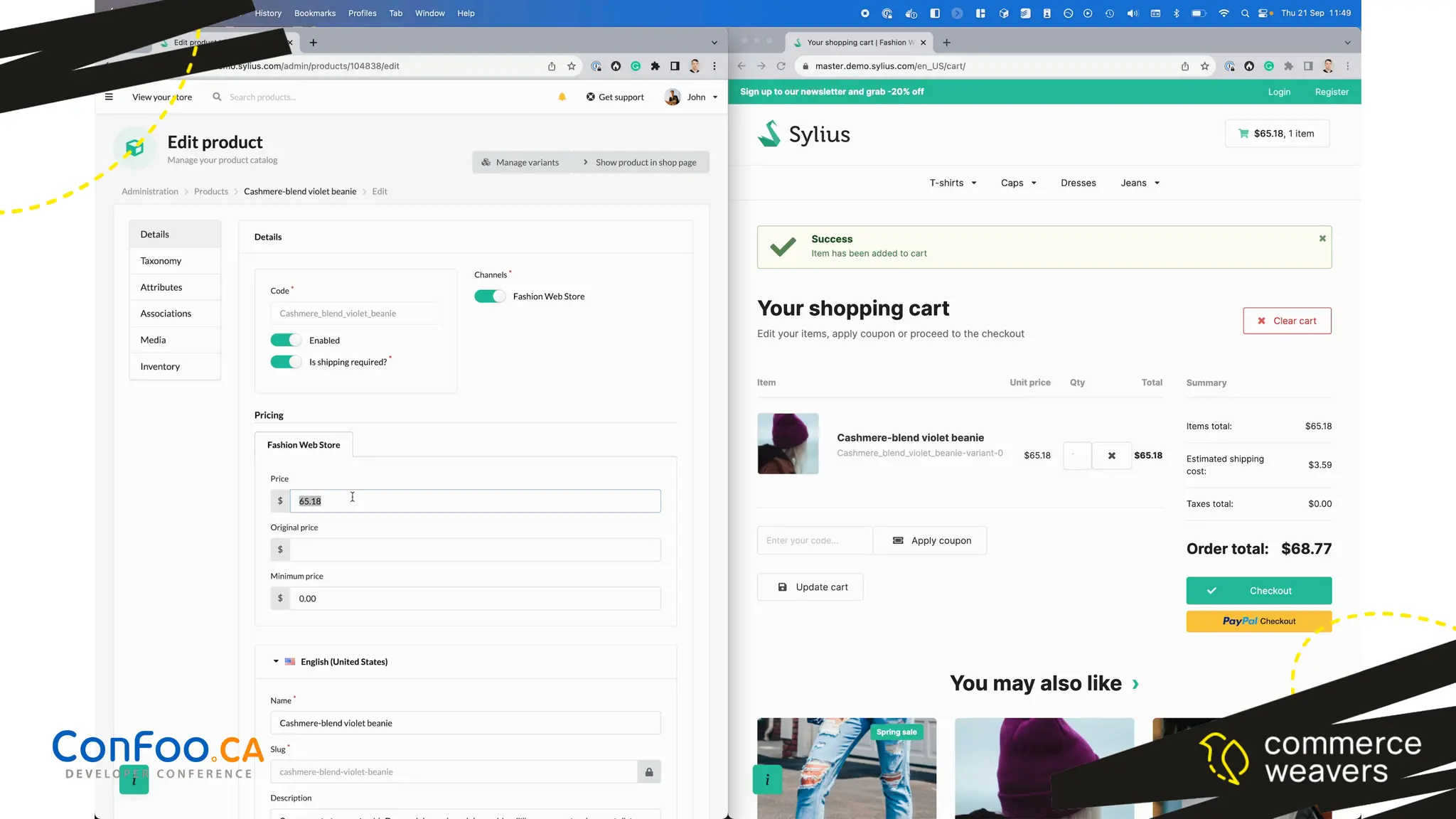1456x819 pixels.
Task: Click the notification bell icon
Action: (x=562, y=97)
